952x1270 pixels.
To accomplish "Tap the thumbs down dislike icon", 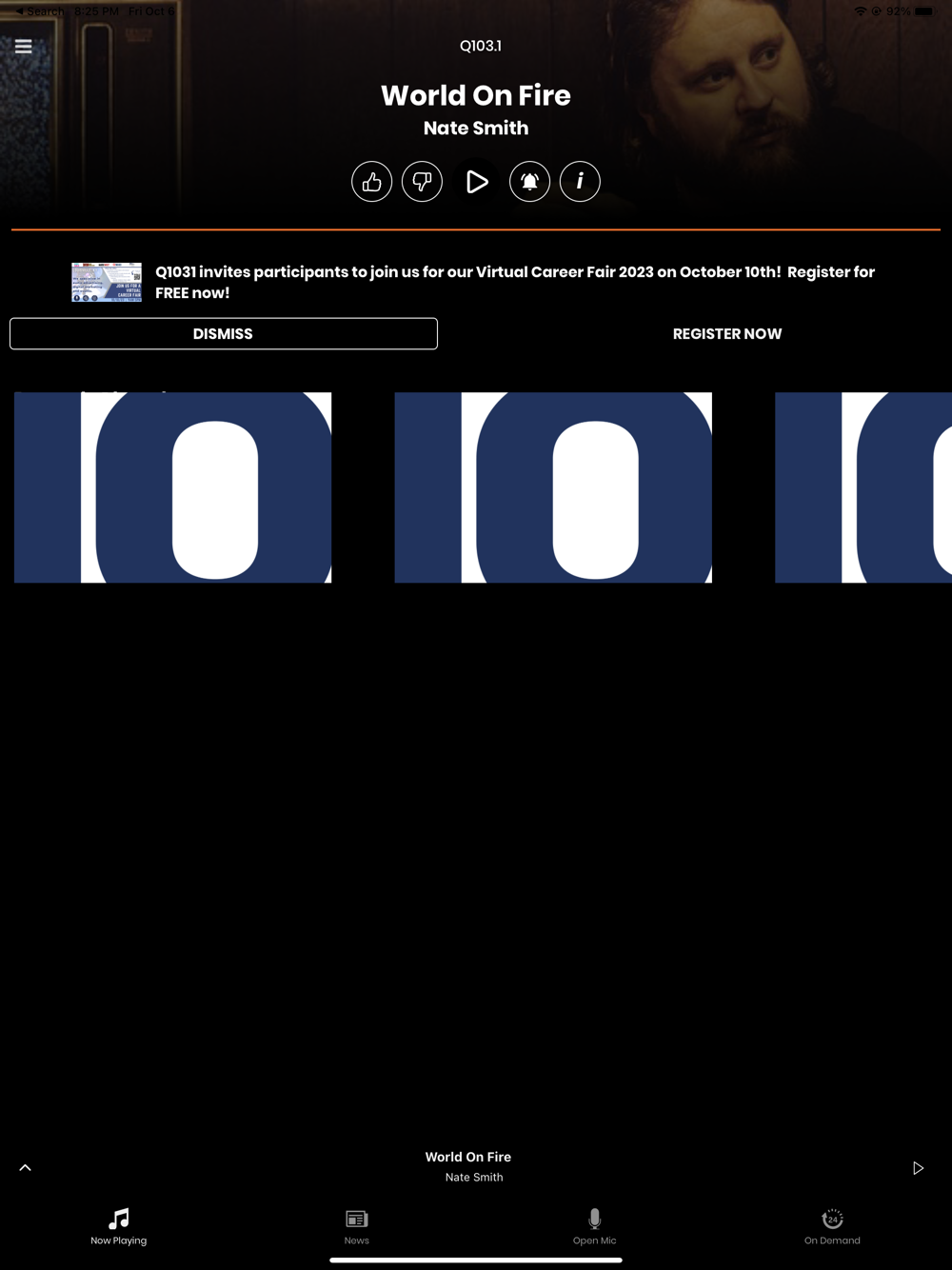I will 422,181.
